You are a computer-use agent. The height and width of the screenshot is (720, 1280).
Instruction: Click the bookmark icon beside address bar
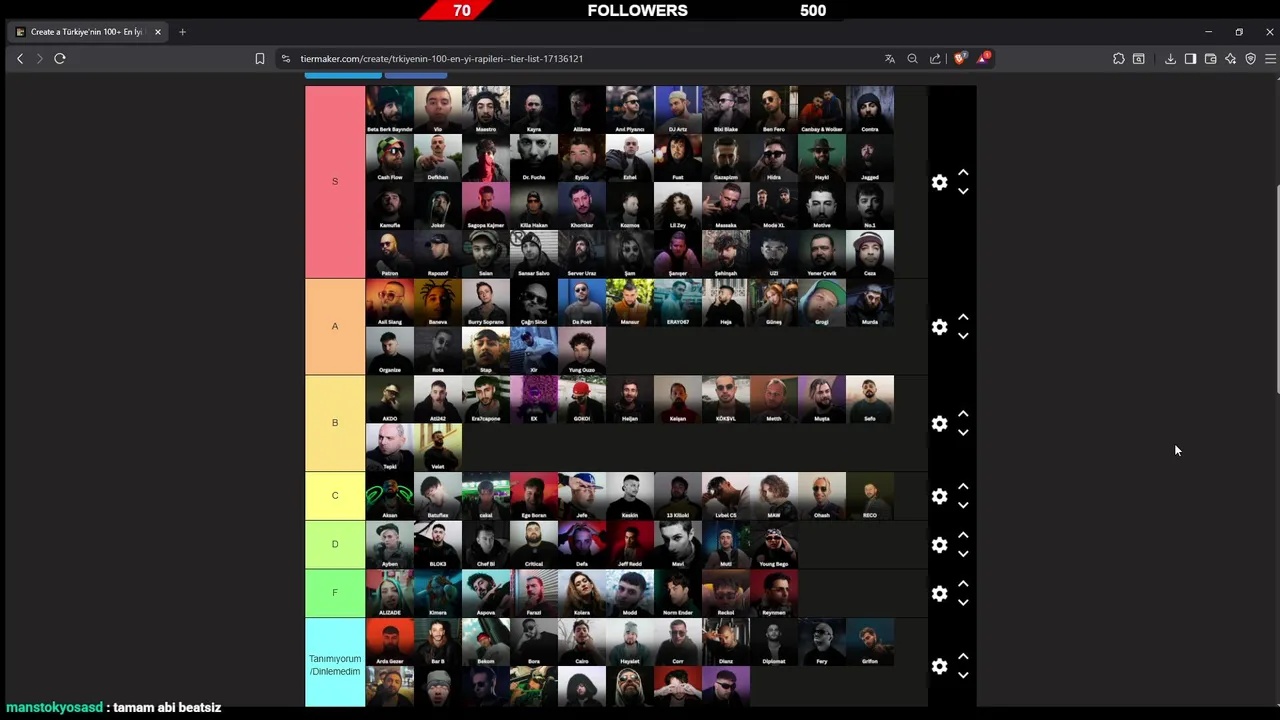click(260, 59)
